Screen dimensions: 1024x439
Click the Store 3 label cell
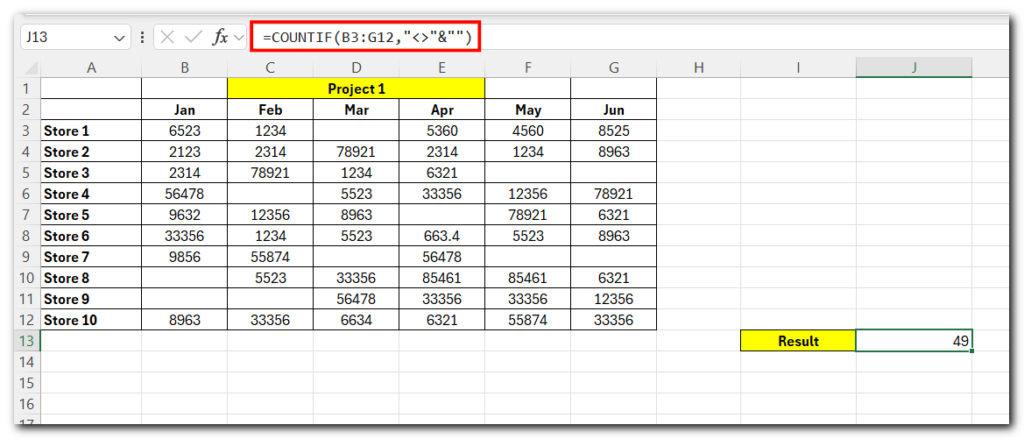click(91, 172)
